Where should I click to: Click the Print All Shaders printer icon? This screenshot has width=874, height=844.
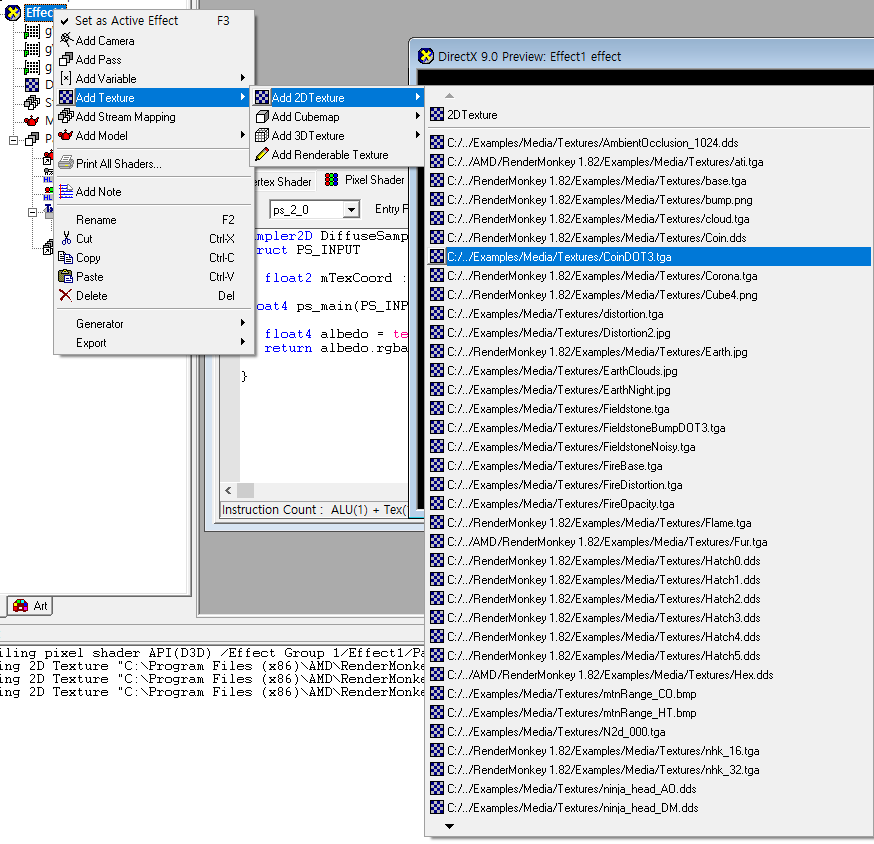pos(66,163)
